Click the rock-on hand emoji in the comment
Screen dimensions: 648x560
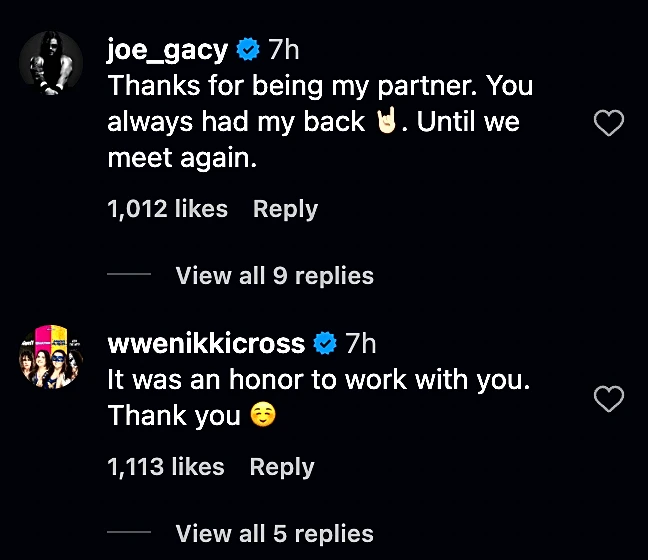pyautogui.click(x=386, y=123)
